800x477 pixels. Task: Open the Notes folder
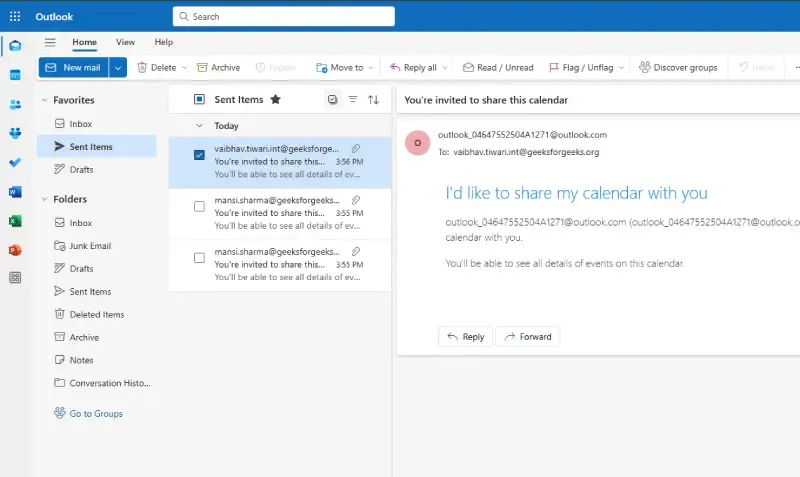97,360
